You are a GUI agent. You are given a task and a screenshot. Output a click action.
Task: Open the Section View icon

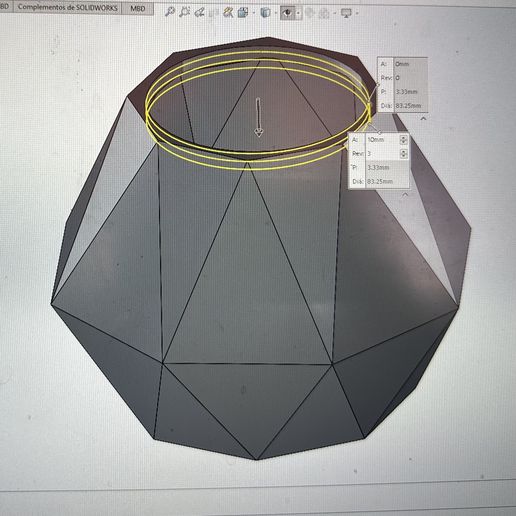point(214,13)
